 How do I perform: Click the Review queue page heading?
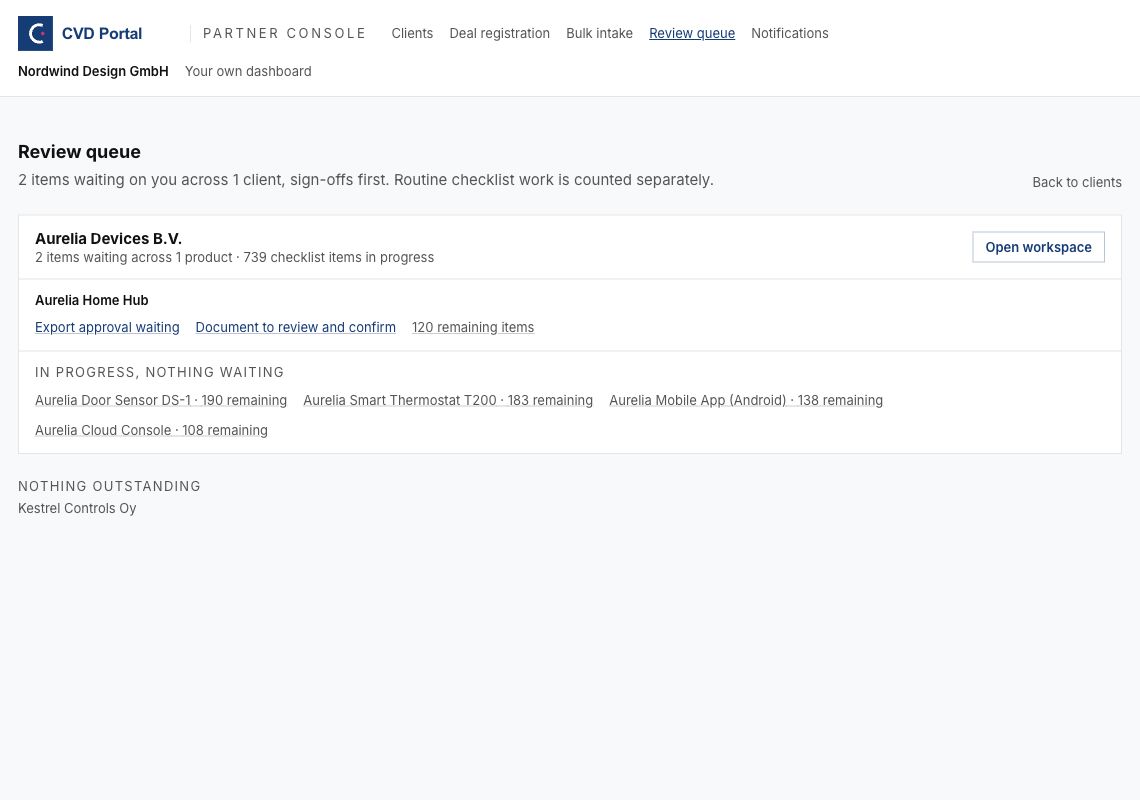tap(79, 152)
